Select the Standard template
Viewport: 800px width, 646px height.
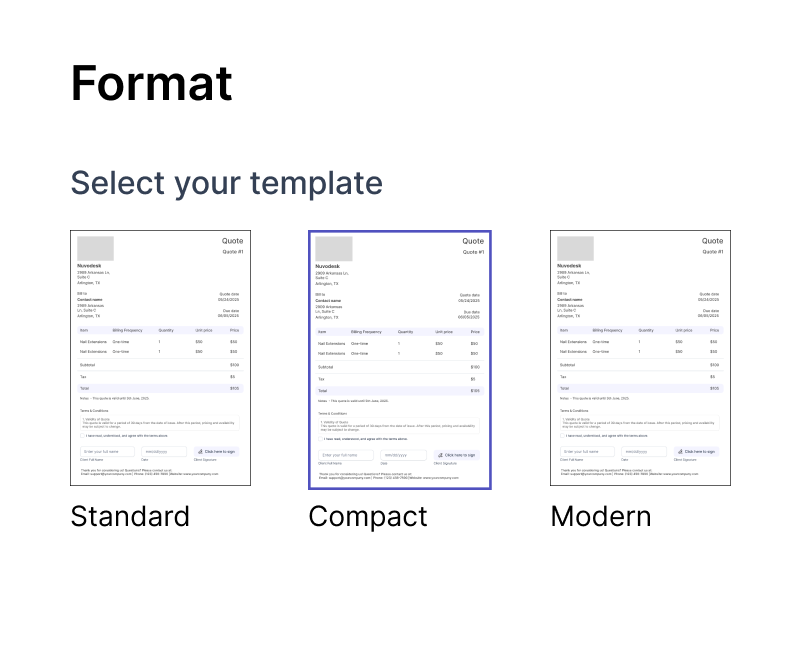click(160, 360)
